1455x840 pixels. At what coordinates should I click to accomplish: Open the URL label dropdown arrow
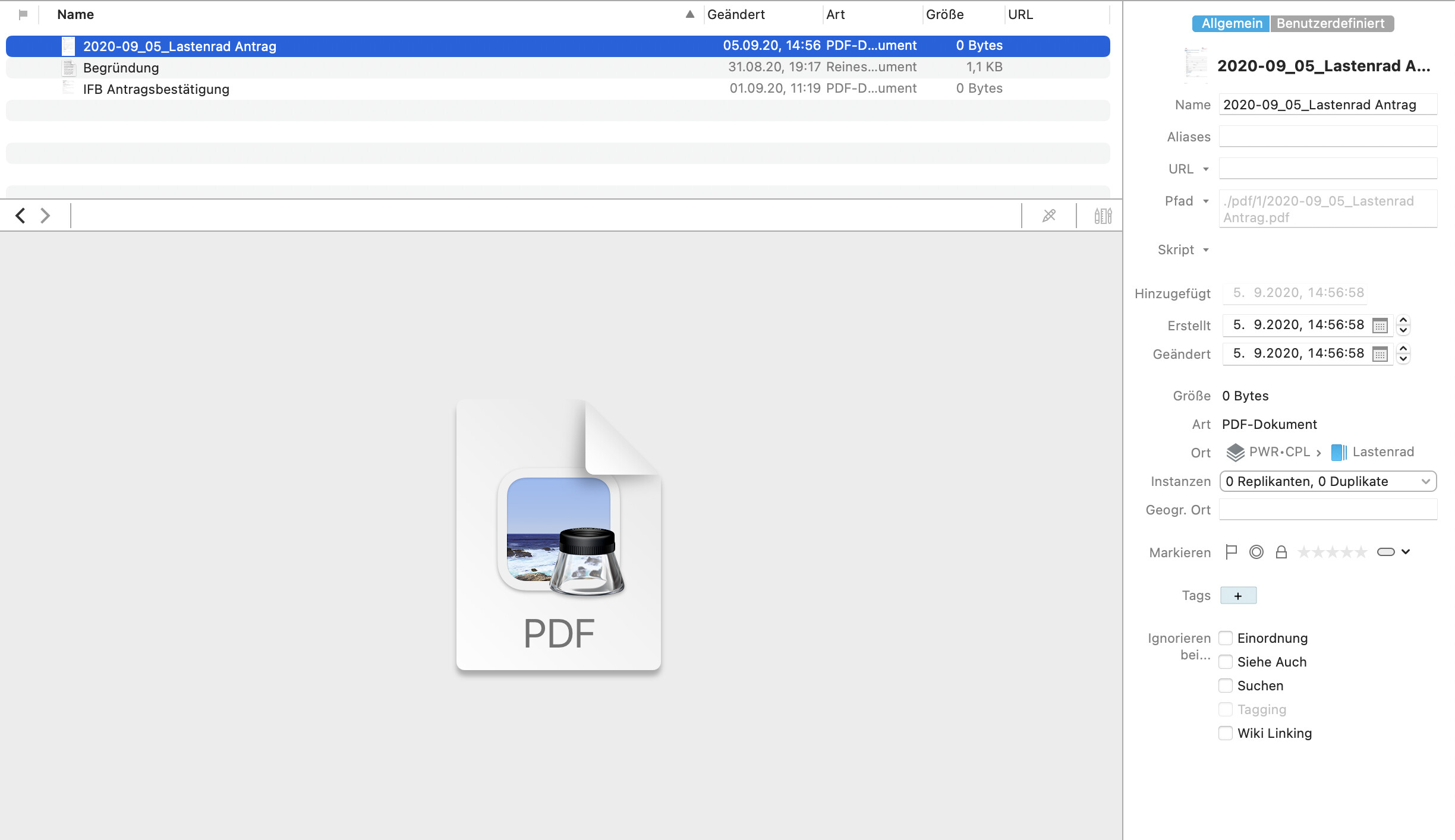point(1206,169)
